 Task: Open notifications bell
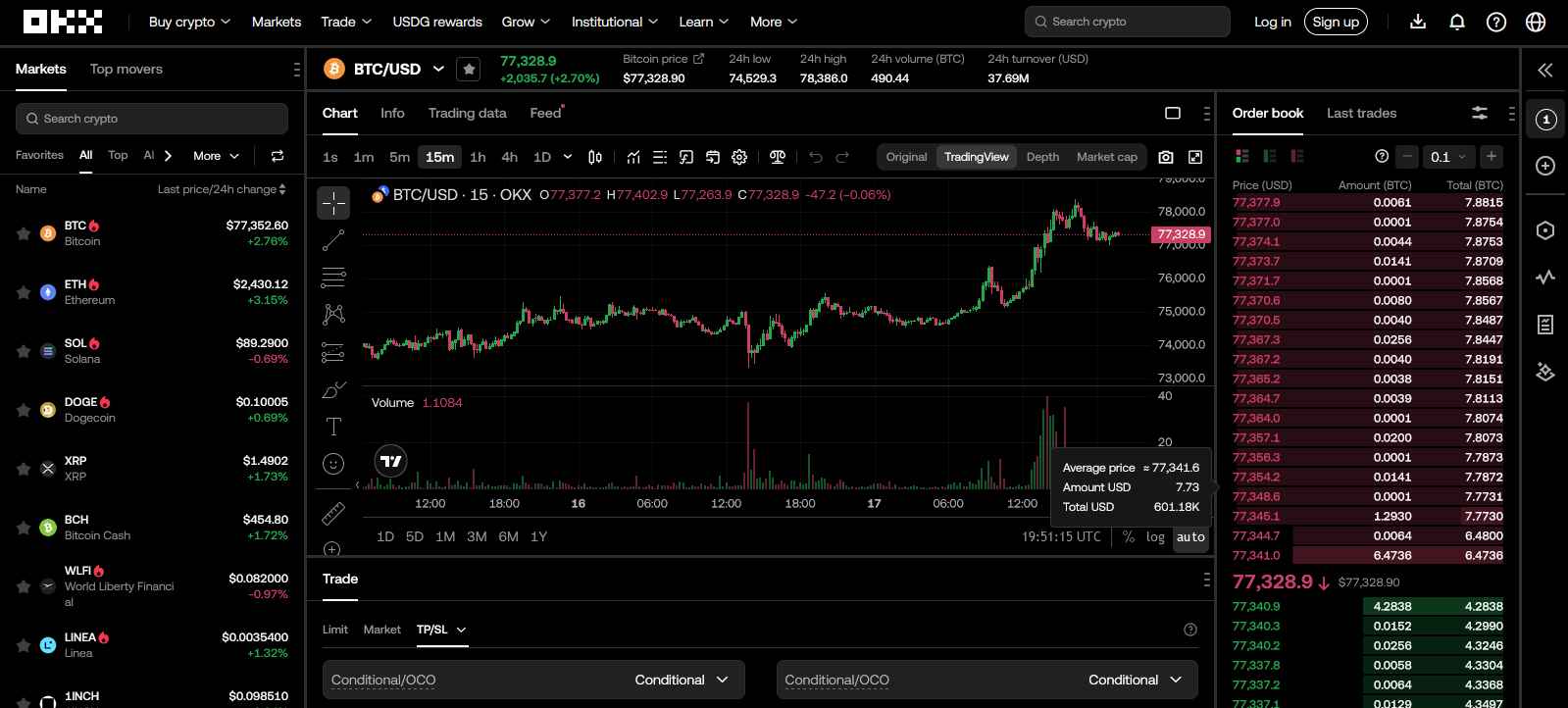(x=1457, y=22)
